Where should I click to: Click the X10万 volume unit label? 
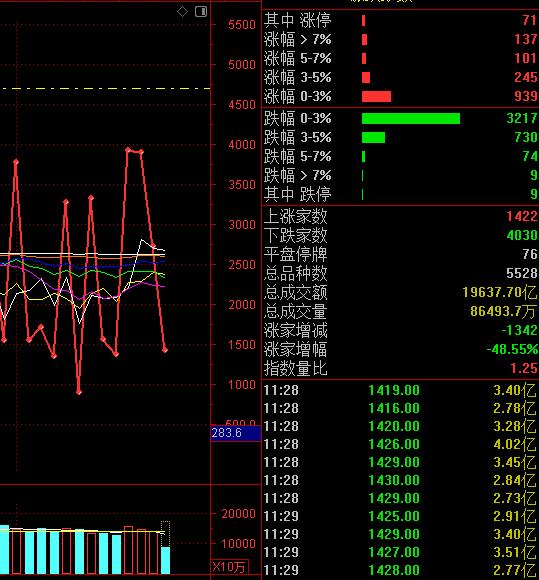229,567
